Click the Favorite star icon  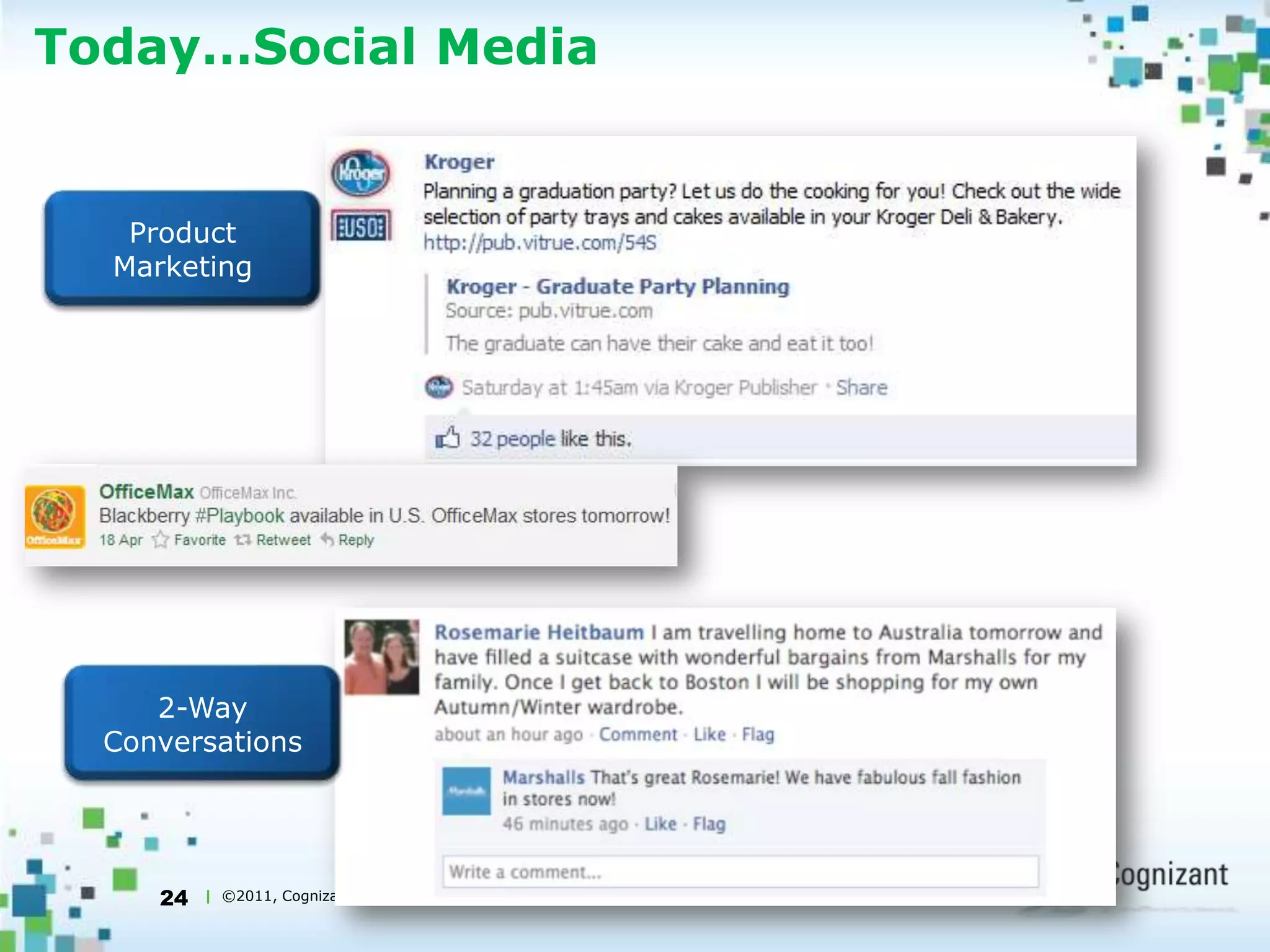pos(161,540)
